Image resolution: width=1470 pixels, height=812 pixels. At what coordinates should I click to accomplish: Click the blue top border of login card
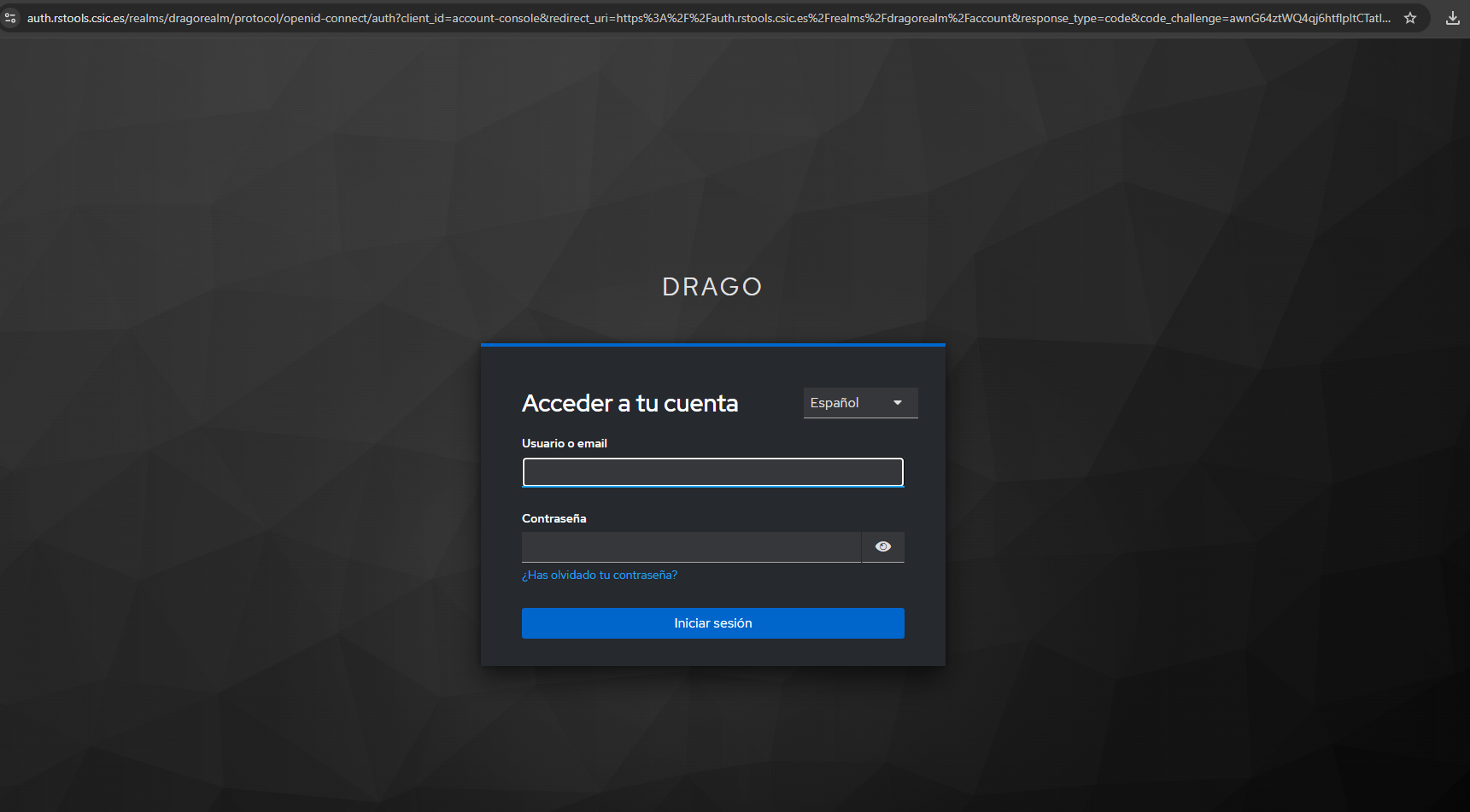712,345
